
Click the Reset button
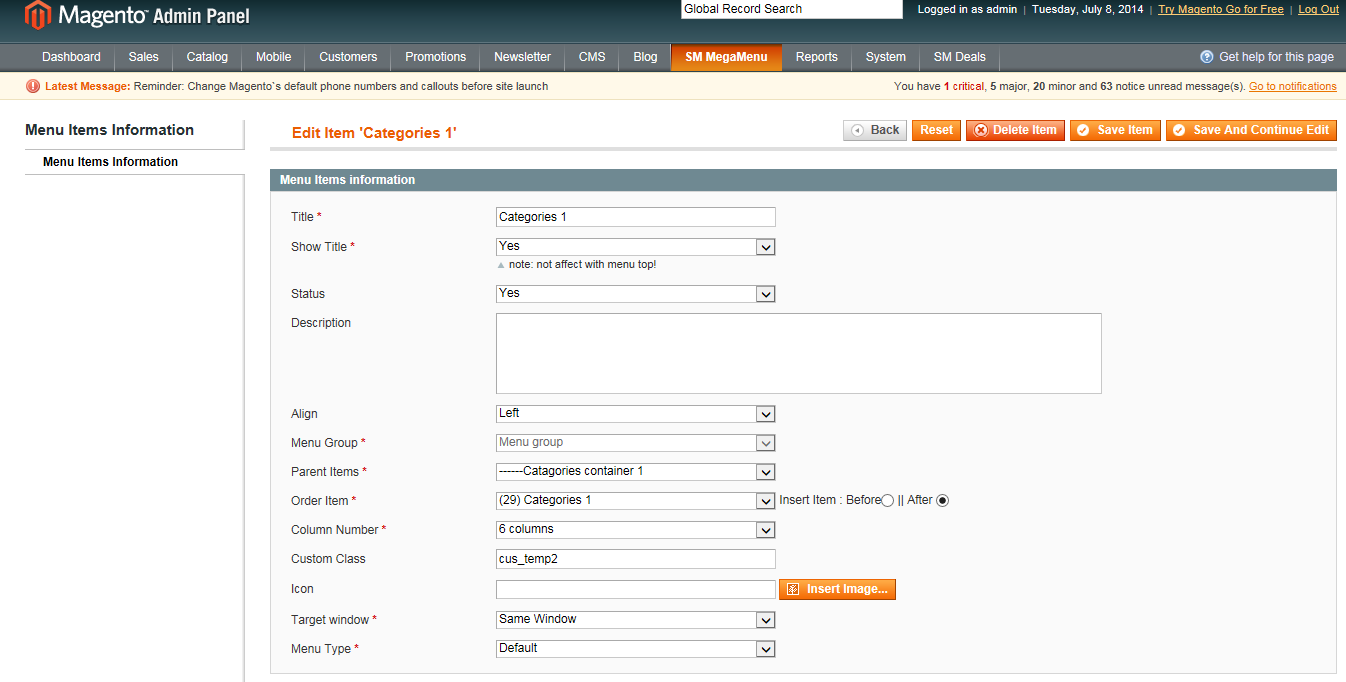click(x=936, y=130)
